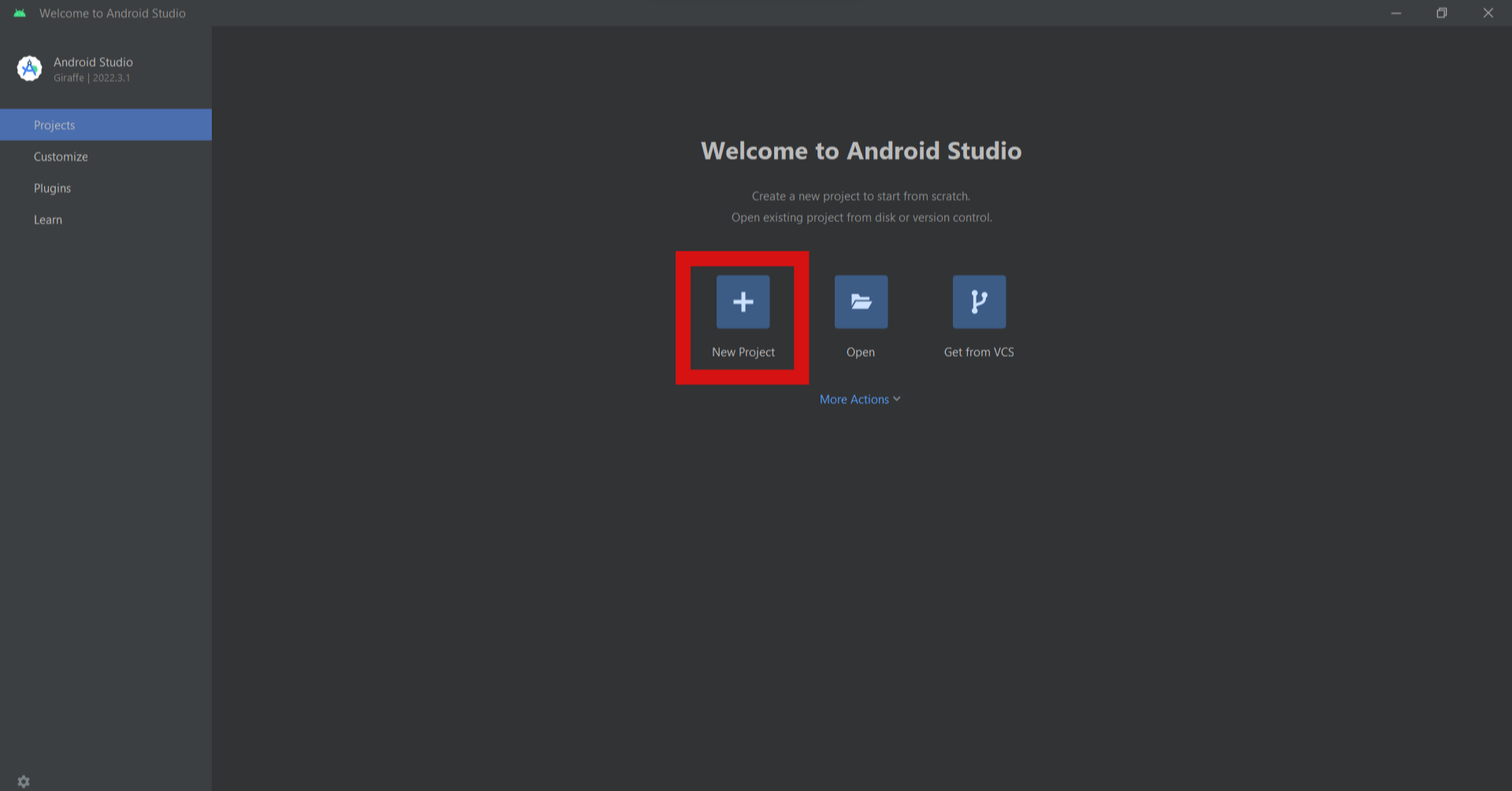Screen dimensions: 1512x791
Task: Go to the Learn section
Action: [106, 220]
